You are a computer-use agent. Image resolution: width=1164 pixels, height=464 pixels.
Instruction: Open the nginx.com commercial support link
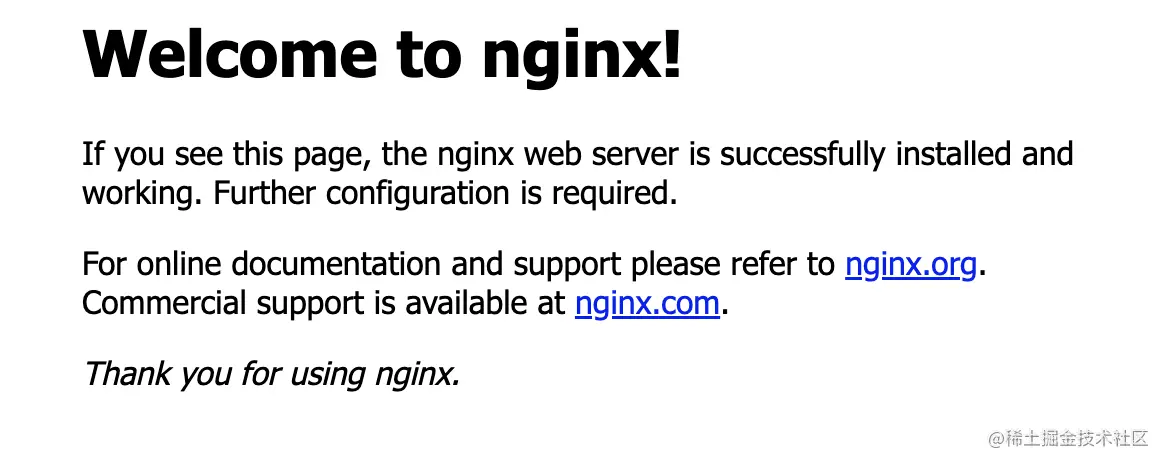tap(647, 303)
